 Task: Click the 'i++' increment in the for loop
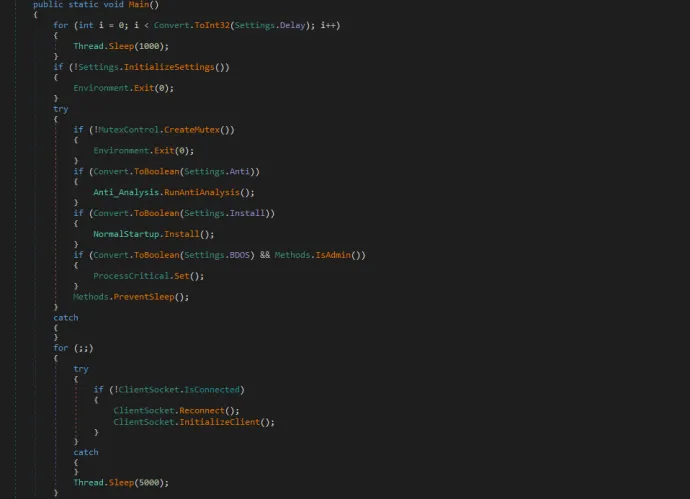pyautogui.click(x=328, y=25)
